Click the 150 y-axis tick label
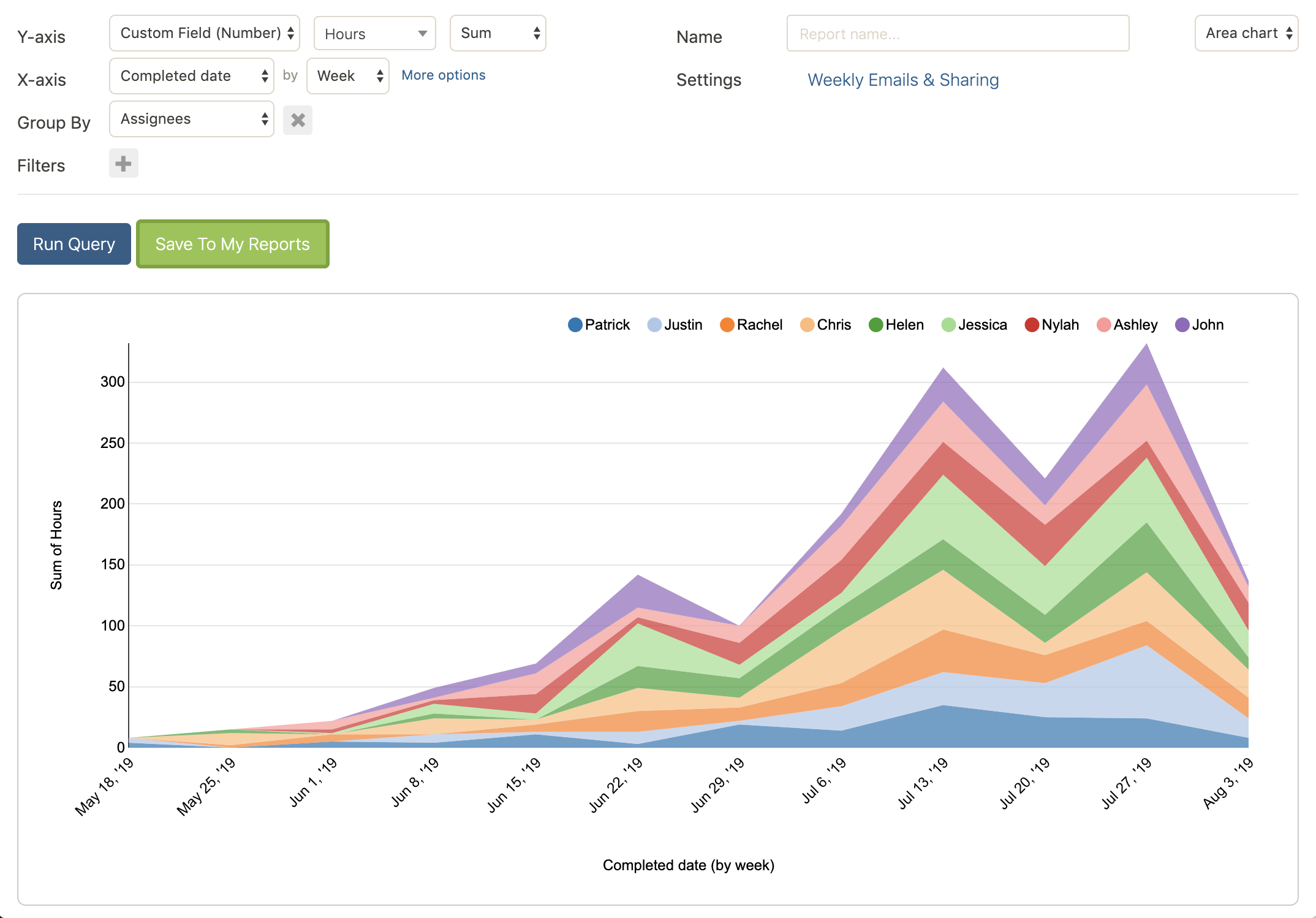 113,564
